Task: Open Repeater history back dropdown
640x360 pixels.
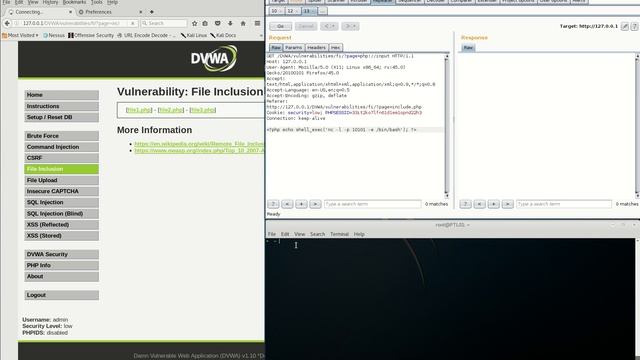Action: (x=329, y=26)
